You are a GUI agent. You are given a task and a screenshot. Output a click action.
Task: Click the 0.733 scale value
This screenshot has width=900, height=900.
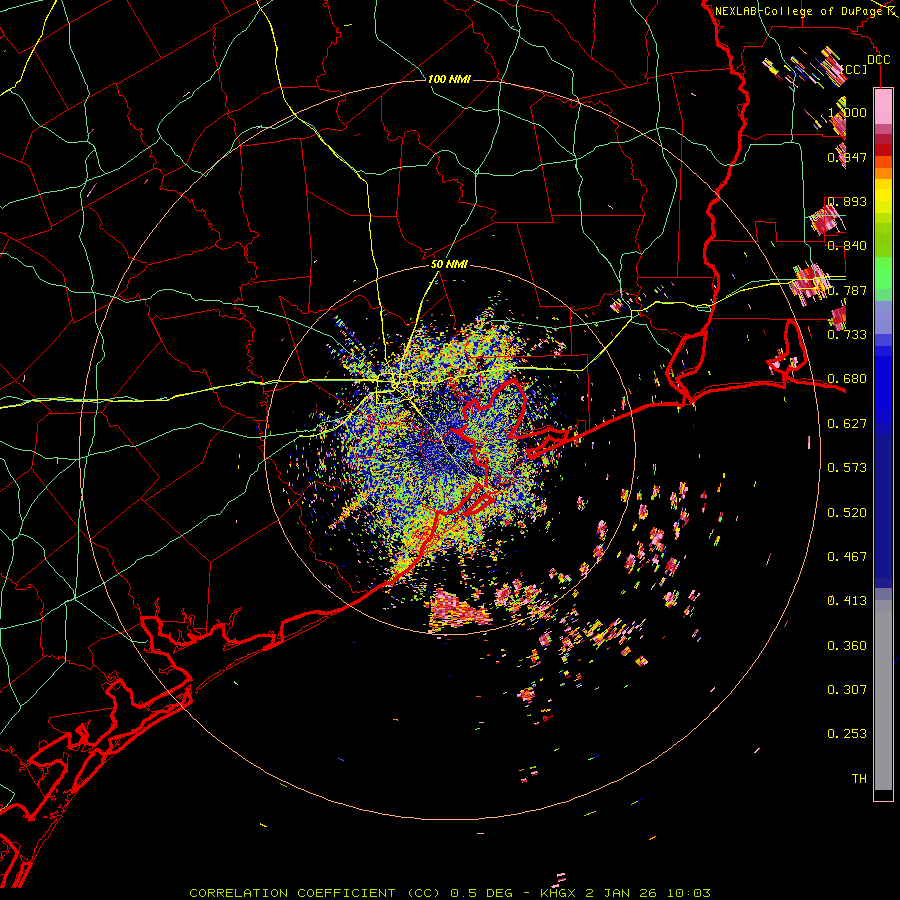click(x=847, y=335)
